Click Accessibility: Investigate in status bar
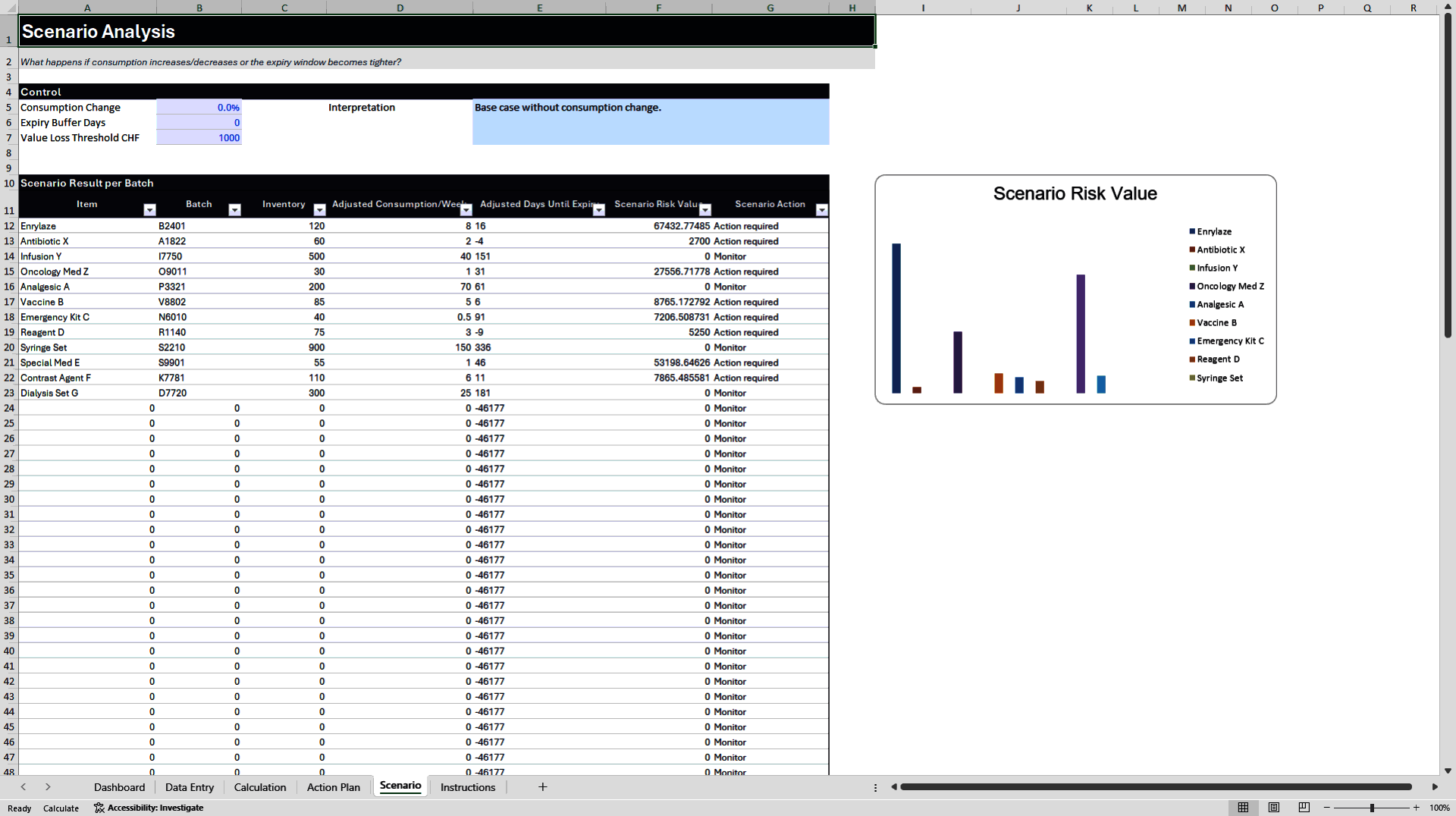 coord(149,808)
